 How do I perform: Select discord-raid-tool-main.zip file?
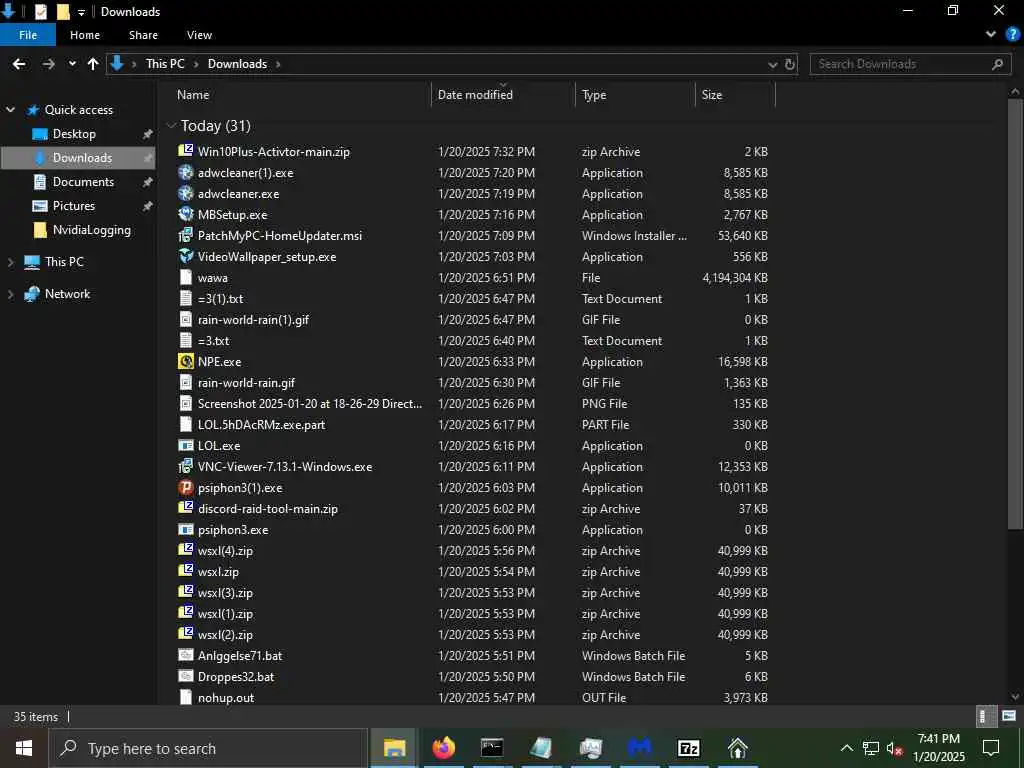tap(268, 509)
